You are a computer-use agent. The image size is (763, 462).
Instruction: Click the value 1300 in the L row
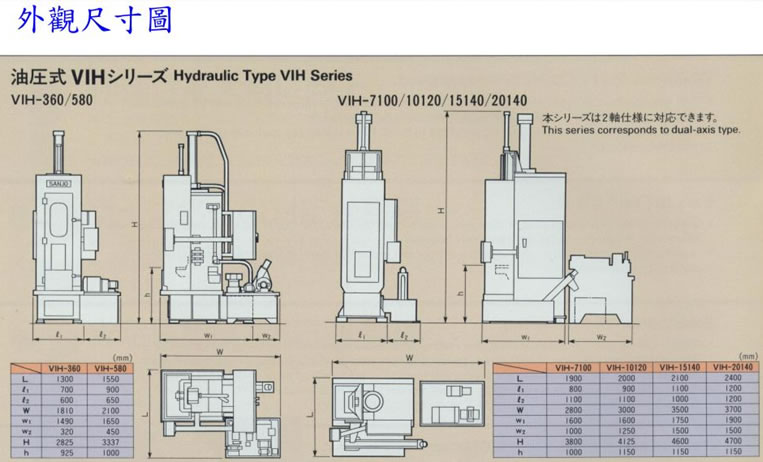pos(65,379)
